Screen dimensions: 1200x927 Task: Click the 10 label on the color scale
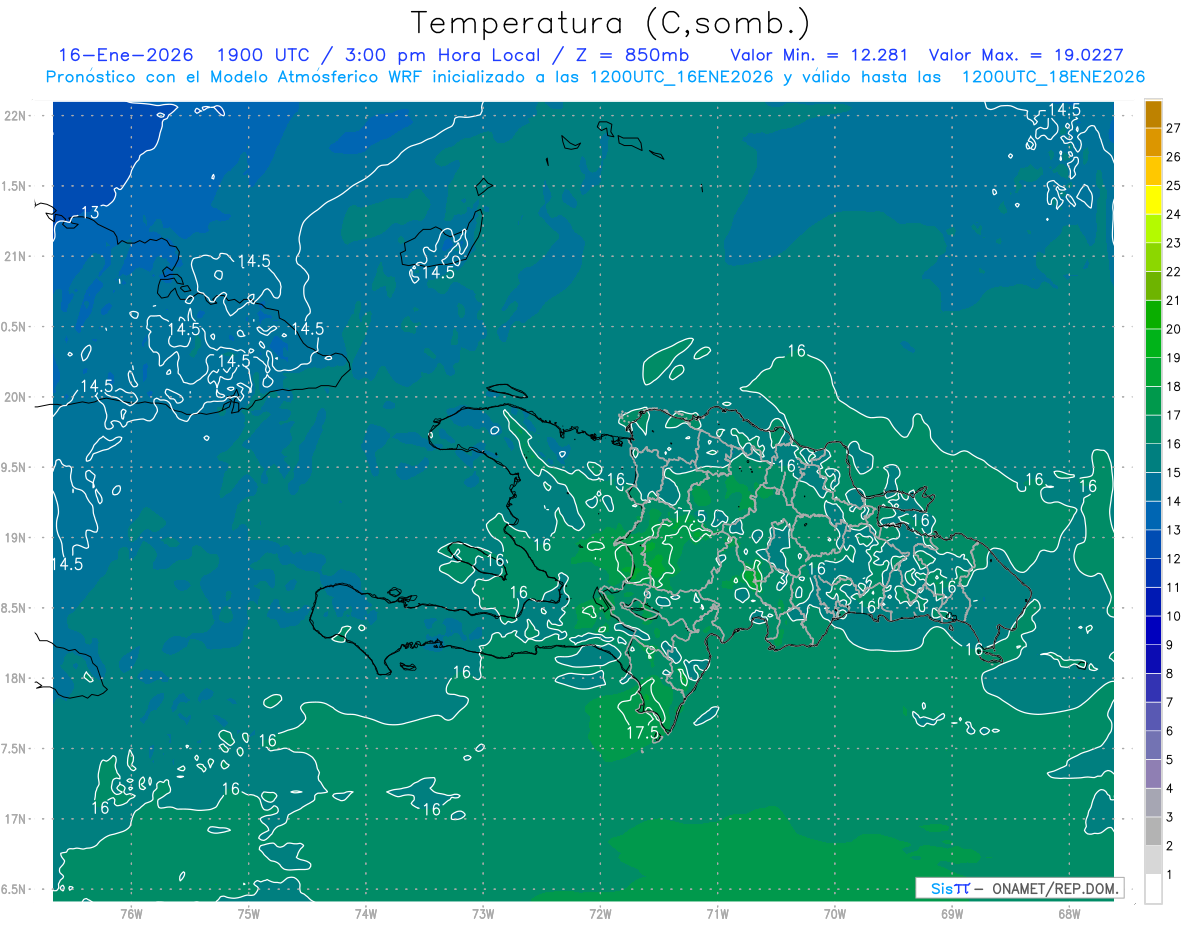pyautogui.click(x=1174, y=616)
